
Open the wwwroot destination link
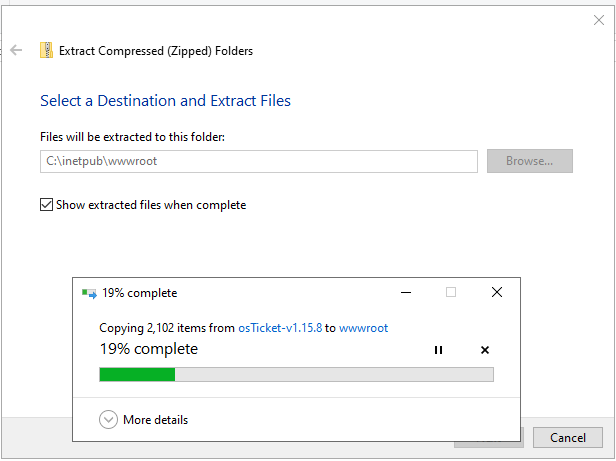(x=363, y=328)
